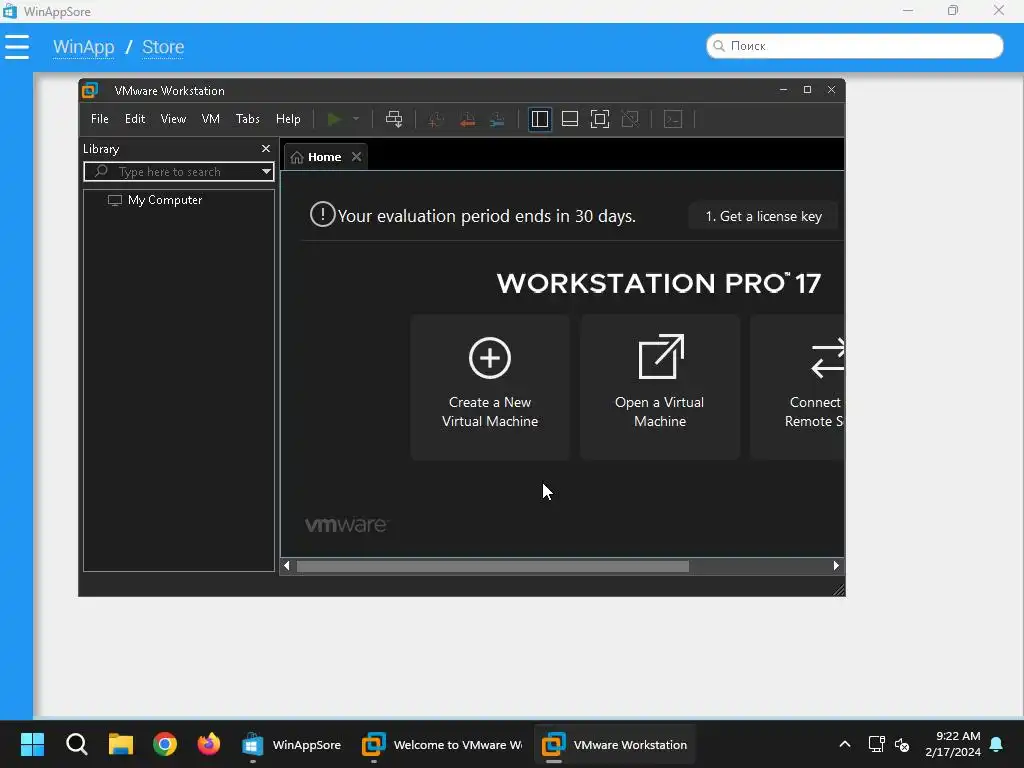
Task: Click the Revert to Snapshot toolbar icon
Action: tap(467, 119)
